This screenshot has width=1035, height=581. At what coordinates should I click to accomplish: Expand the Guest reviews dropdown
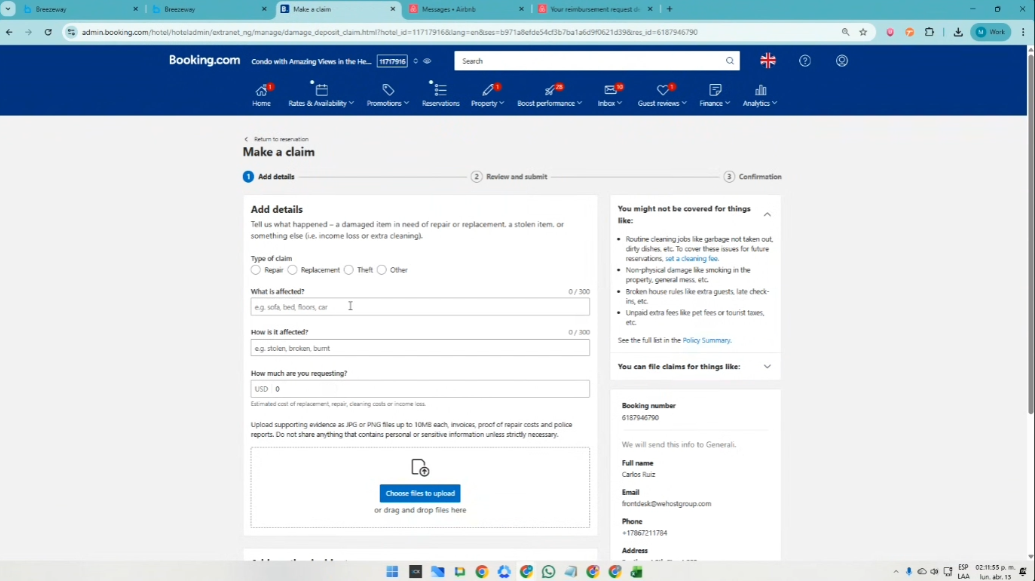684,103
